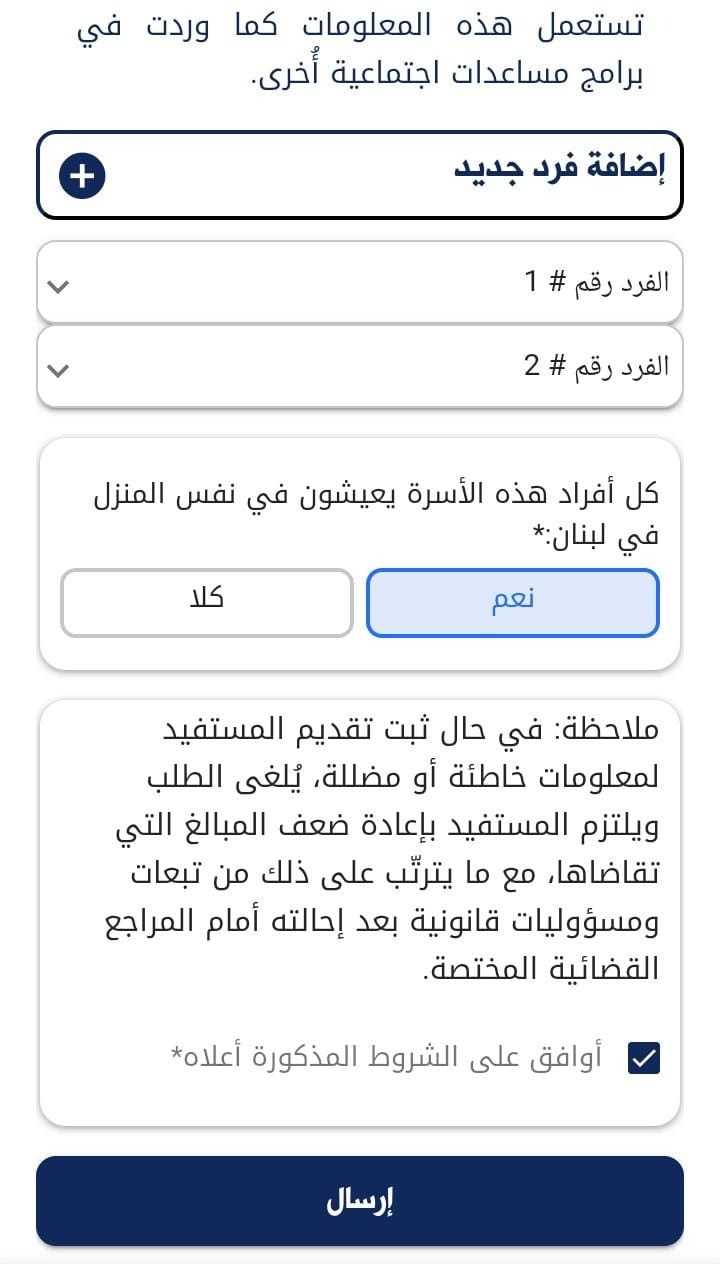Screen dimensions: 720x1264
Task: Open the 'الفرد رقم # 2' accordion title
Action: point(597,366)
